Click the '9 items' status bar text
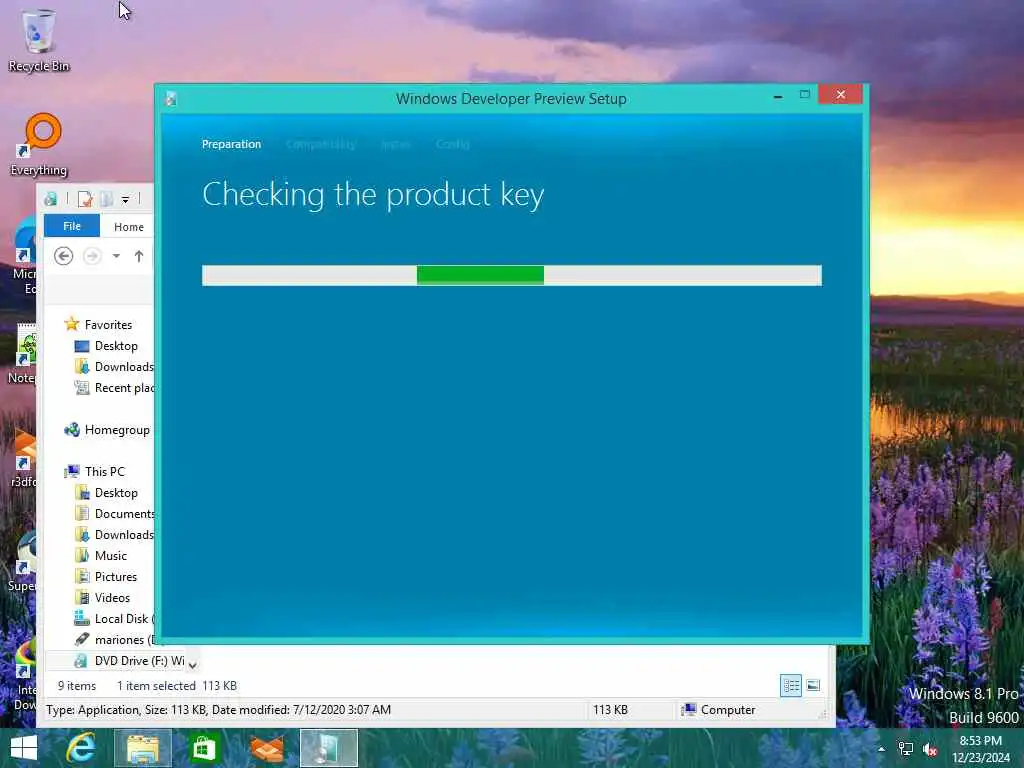Image resolution: width=1024 pixels, height=768 pixels. [x=77, y=686]
